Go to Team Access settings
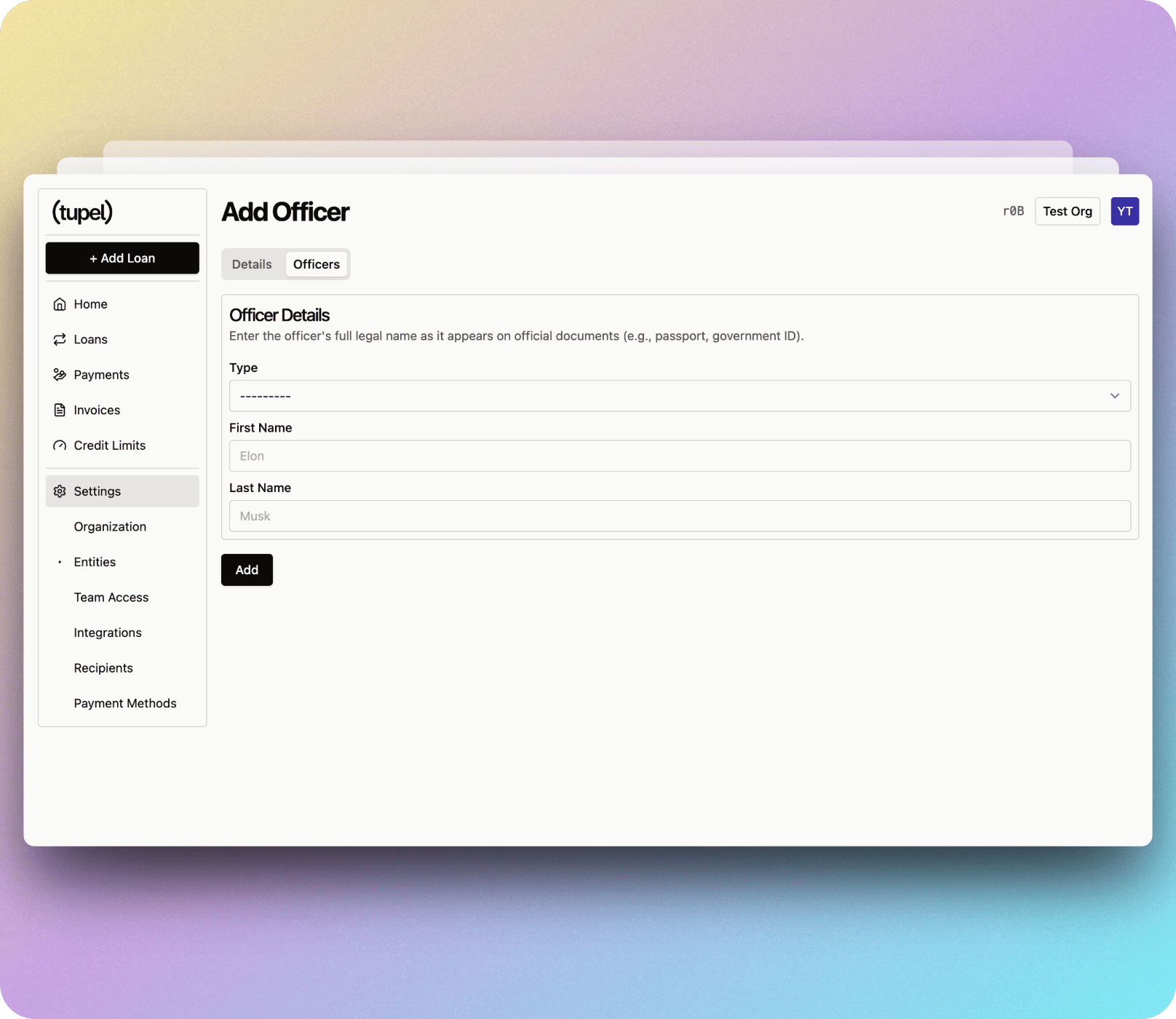1176x1019 pixels. coord(111,598)
